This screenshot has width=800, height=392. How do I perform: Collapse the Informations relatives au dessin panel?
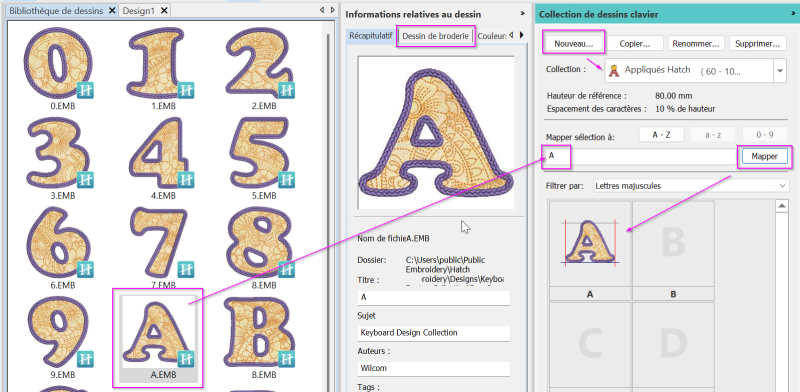click(522, 14)
